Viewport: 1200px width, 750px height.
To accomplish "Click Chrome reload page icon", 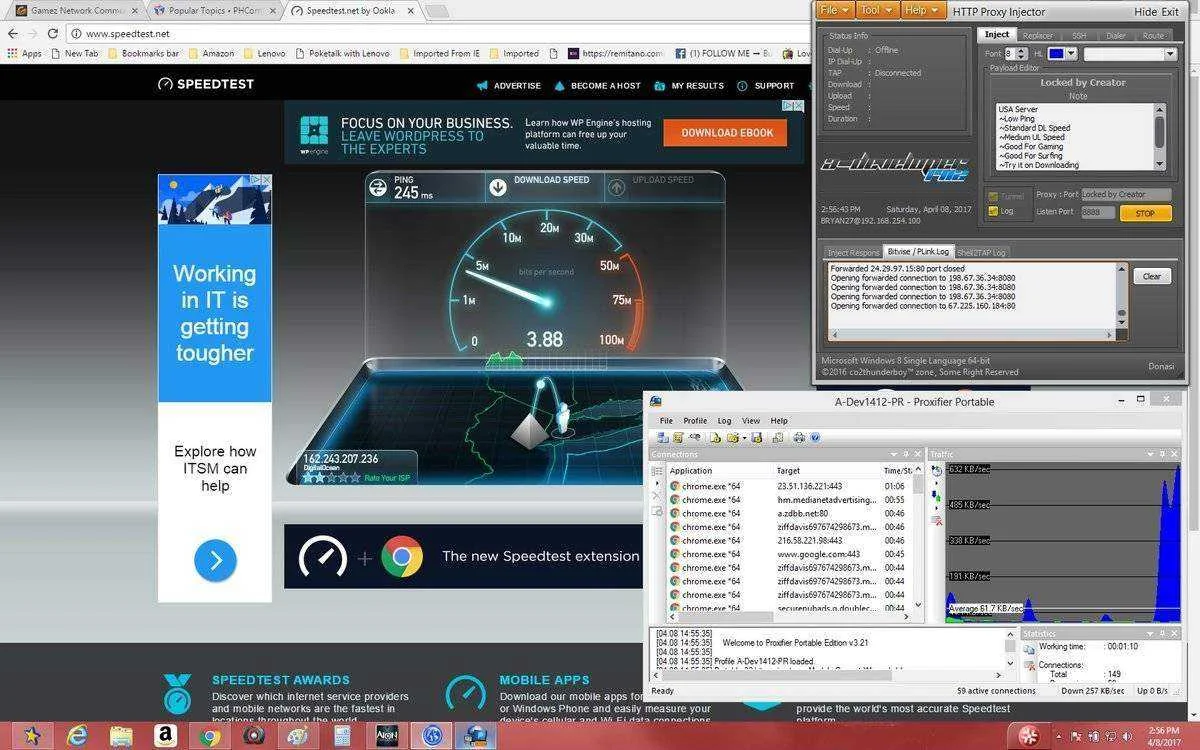I will [x=54, y=33].
